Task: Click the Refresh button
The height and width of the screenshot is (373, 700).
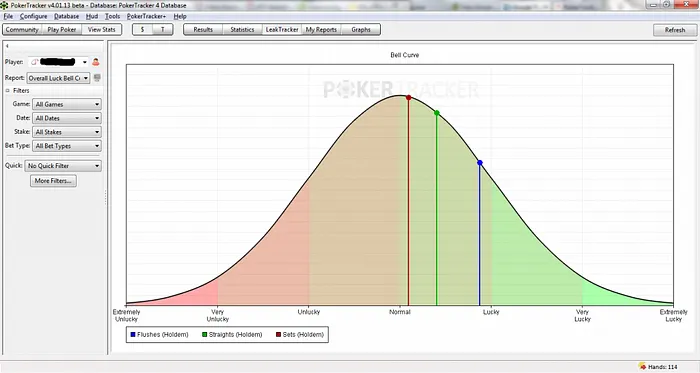Action: pyautogui.click(x=675, y=30)
